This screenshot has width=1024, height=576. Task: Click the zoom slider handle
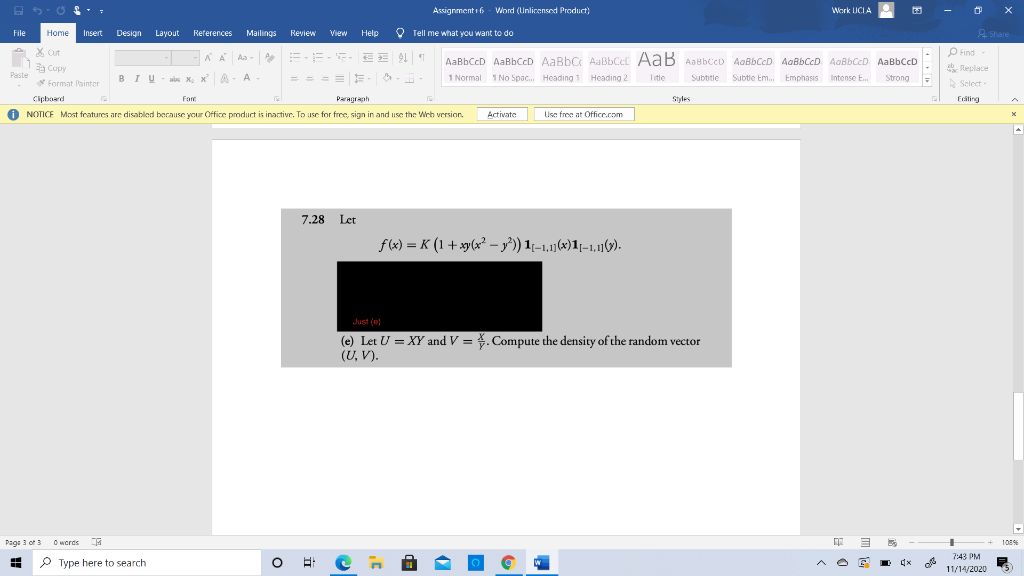952,542
